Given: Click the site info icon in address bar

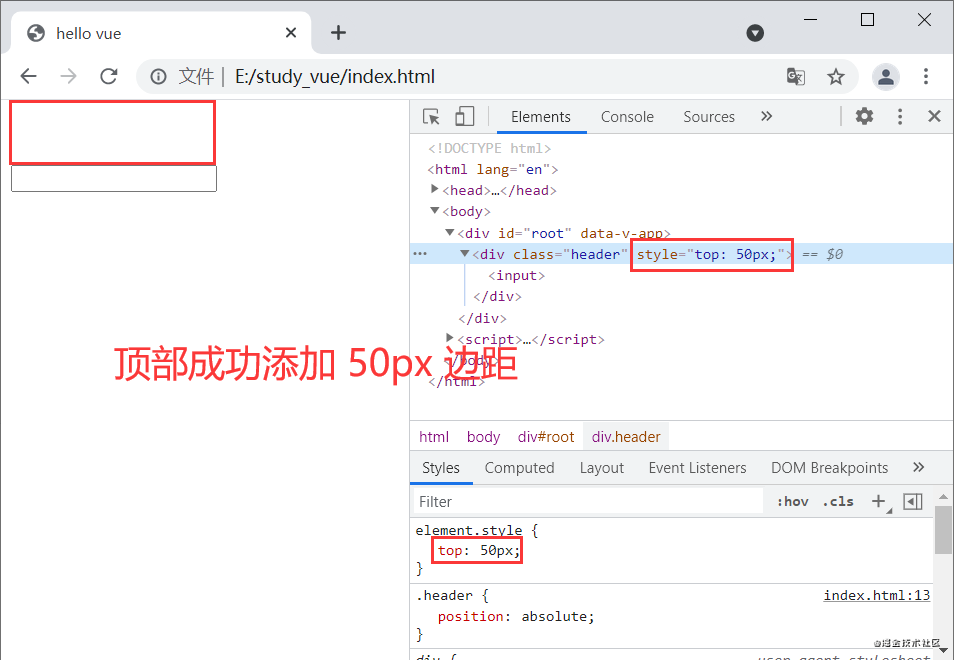Looking at the screenshot, I should pos(158,77).
